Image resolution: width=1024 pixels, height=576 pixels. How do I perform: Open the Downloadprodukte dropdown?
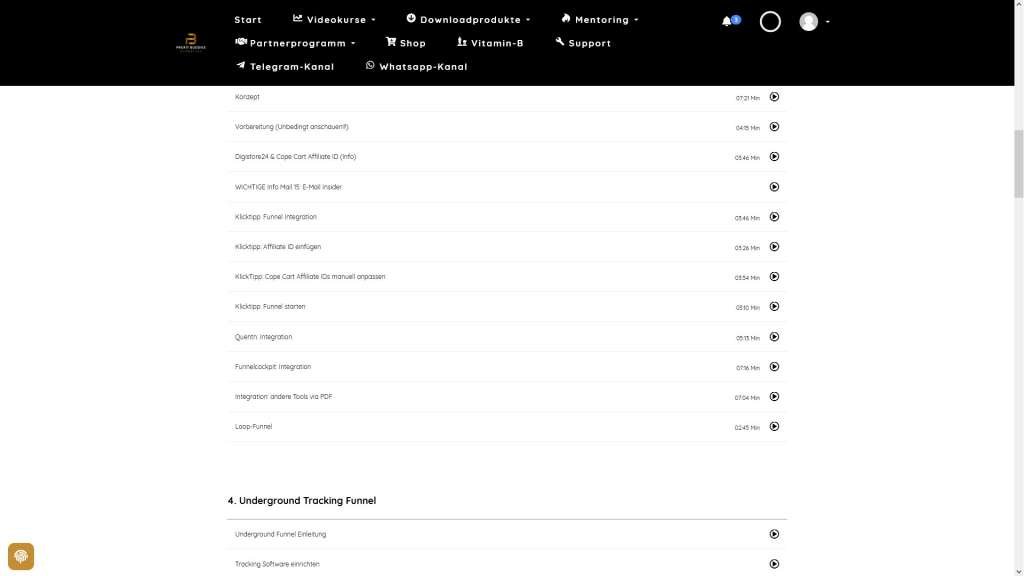tap(469, 20)
